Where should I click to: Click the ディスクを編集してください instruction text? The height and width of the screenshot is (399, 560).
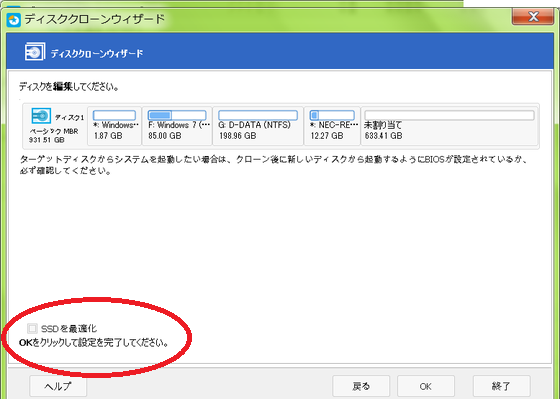[x=69, y=87]
